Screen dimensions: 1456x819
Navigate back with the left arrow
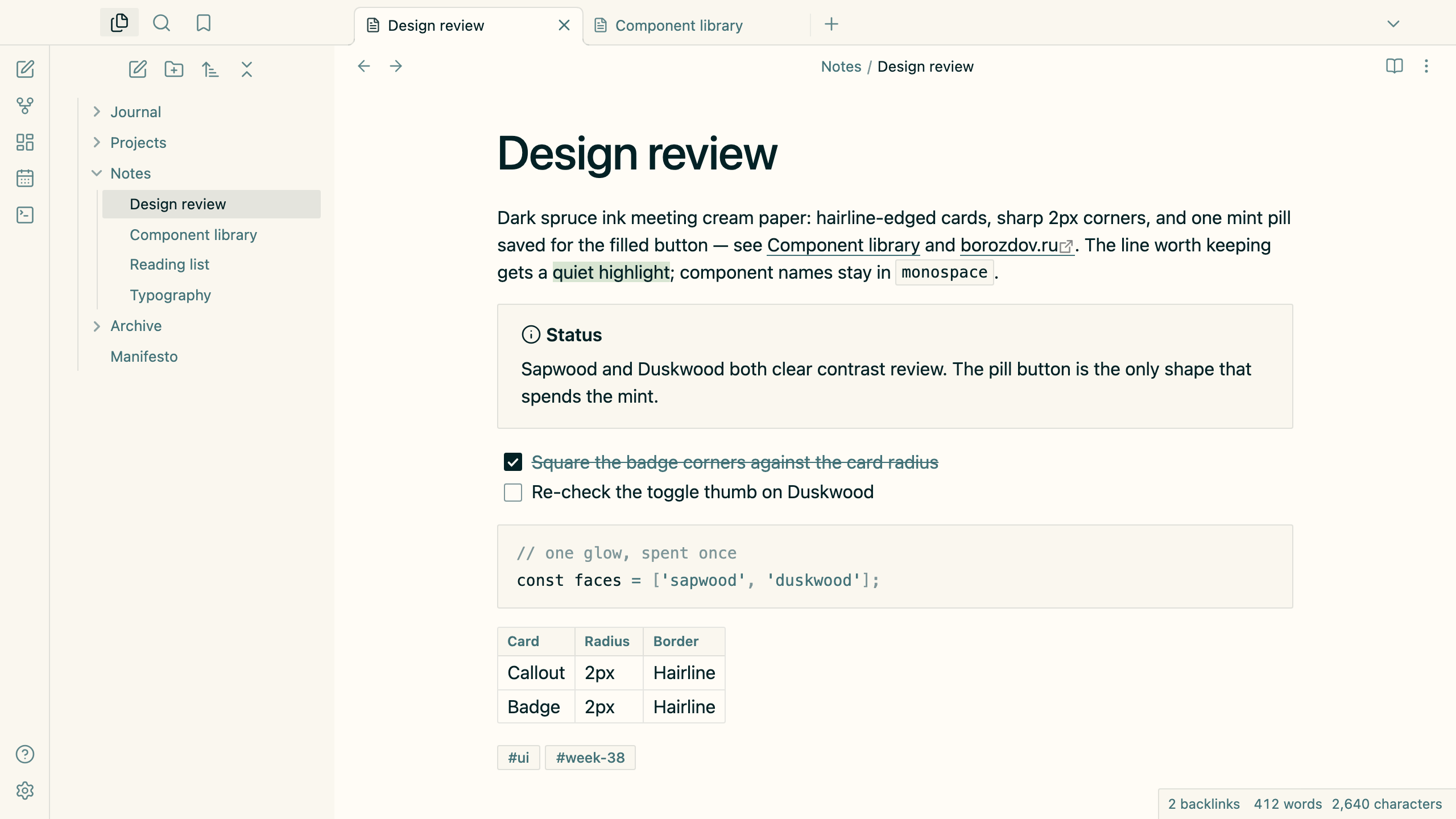364,66
